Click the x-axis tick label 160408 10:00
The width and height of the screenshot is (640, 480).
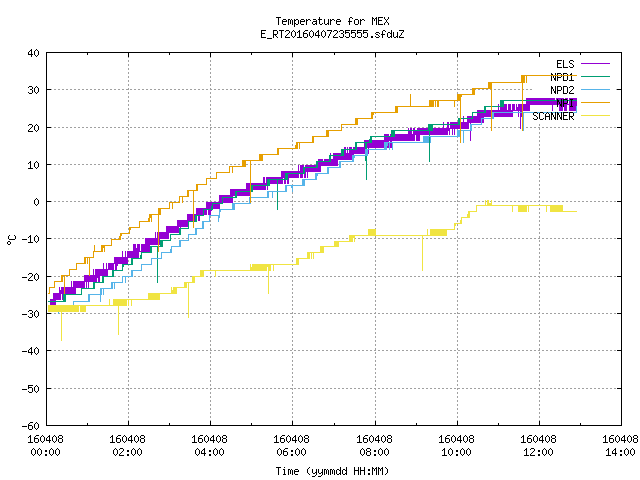(x=456, y=445)
